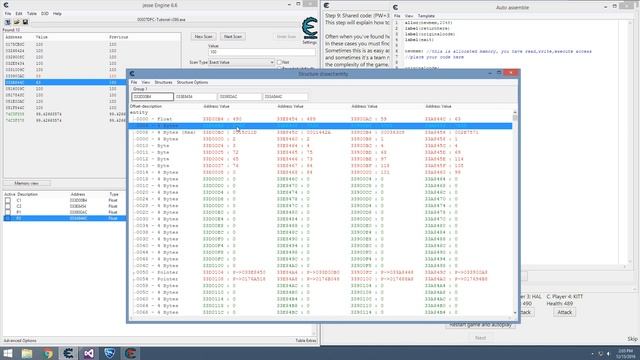Screen dimensions: 640x360
Task: Click third Group 1 address field
Action: (x=239, y=97)
